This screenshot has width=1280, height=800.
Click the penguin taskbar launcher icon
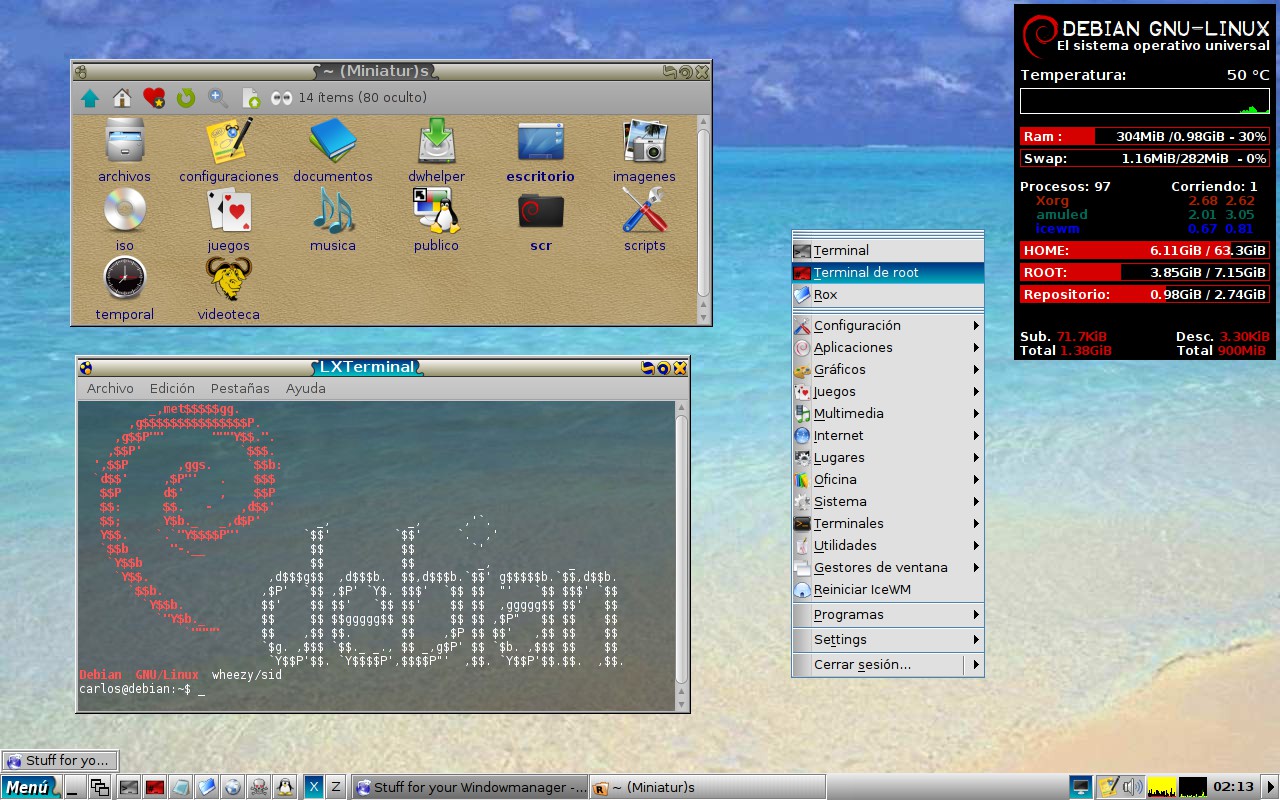click(285, 787)
